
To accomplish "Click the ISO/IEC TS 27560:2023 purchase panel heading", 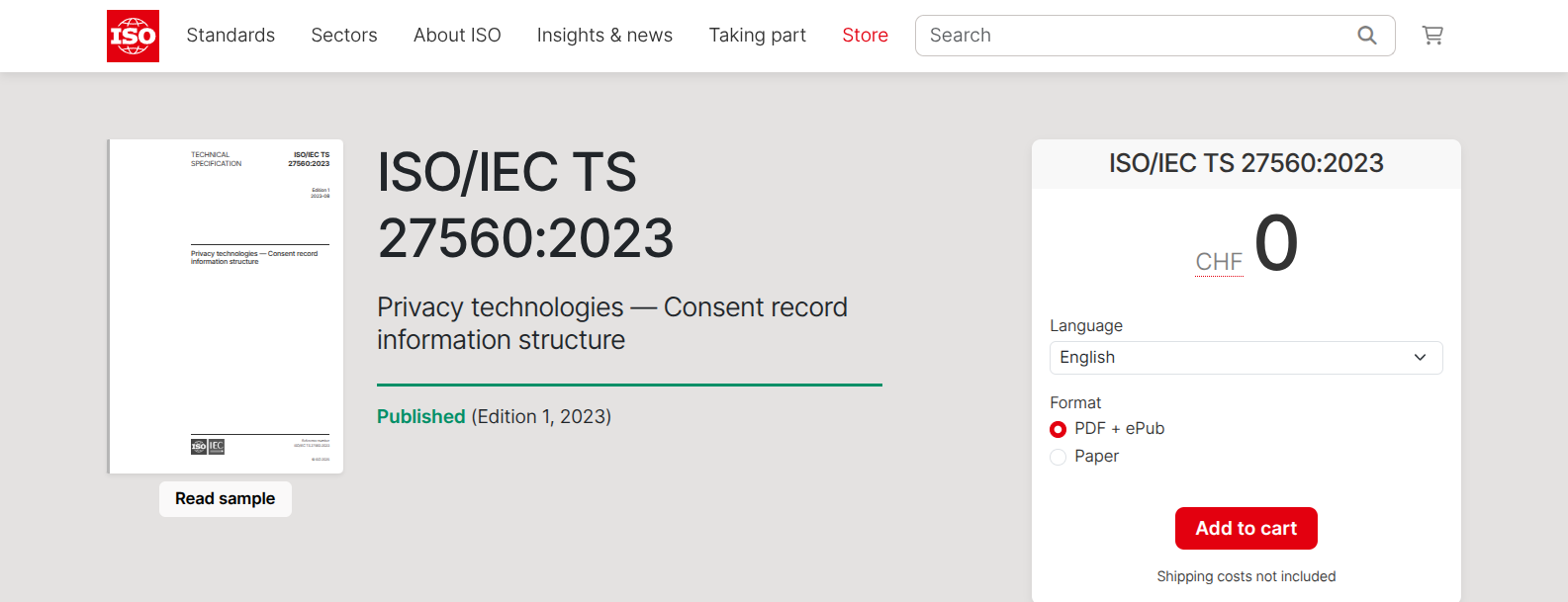I will pos(1246,163).
